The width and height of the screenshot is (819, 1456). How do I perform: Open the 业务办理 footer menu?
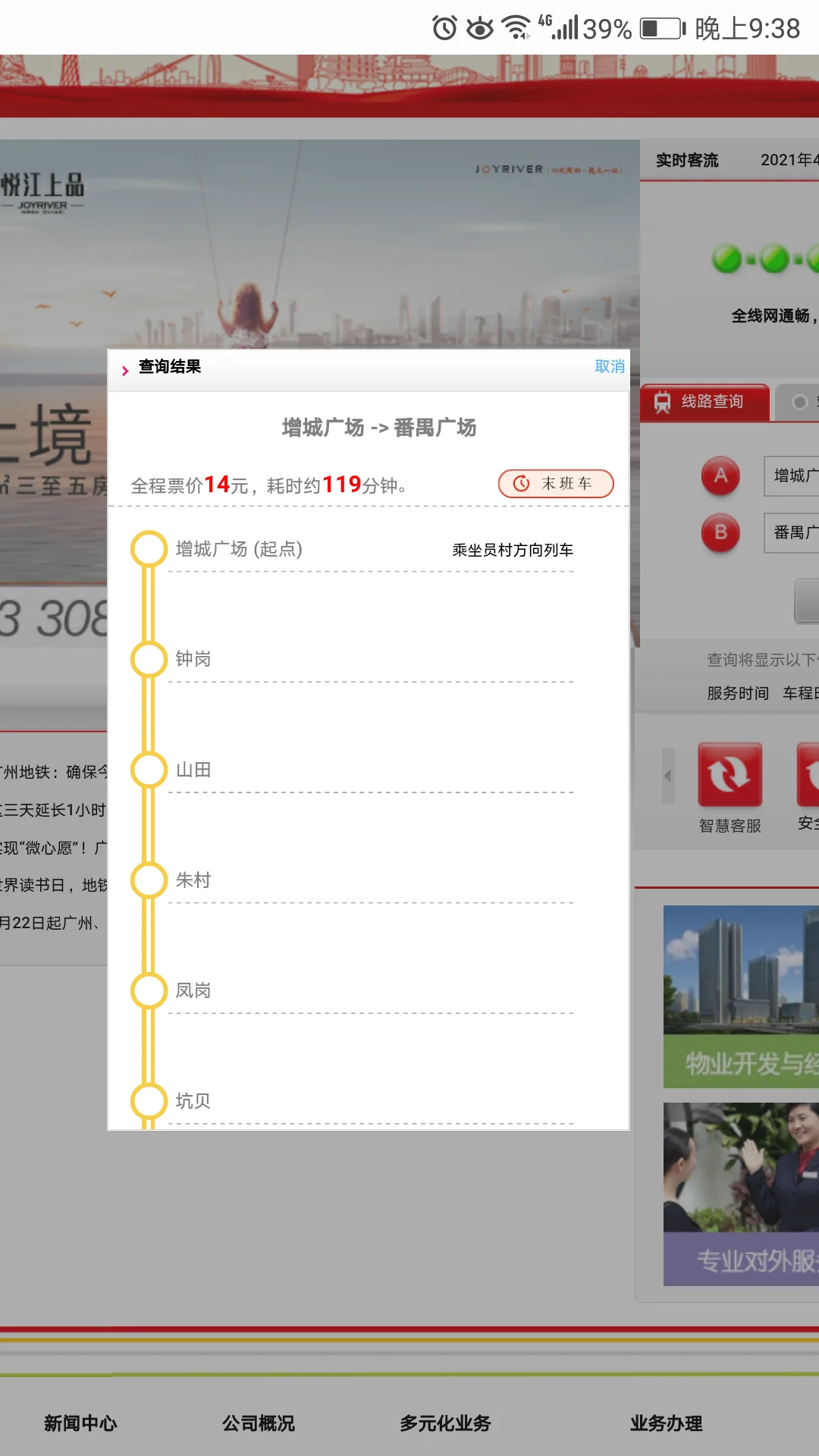click(666, 1423)
